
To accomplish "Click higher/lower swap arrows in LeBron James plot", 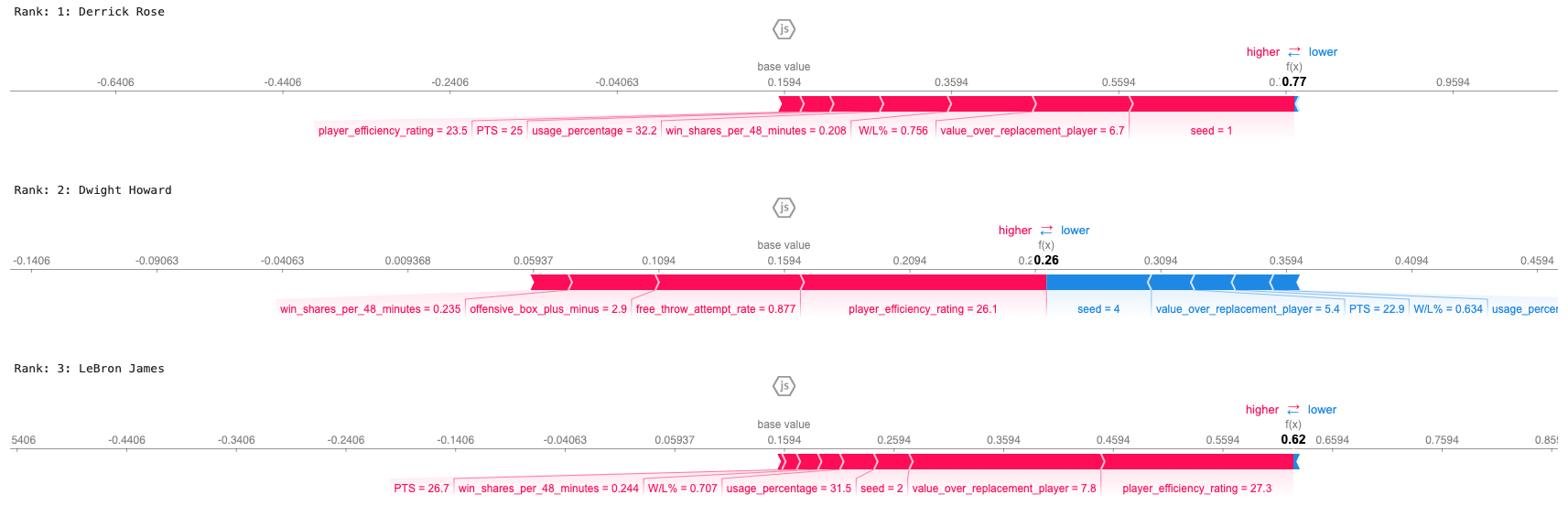I will (1292, 410).
